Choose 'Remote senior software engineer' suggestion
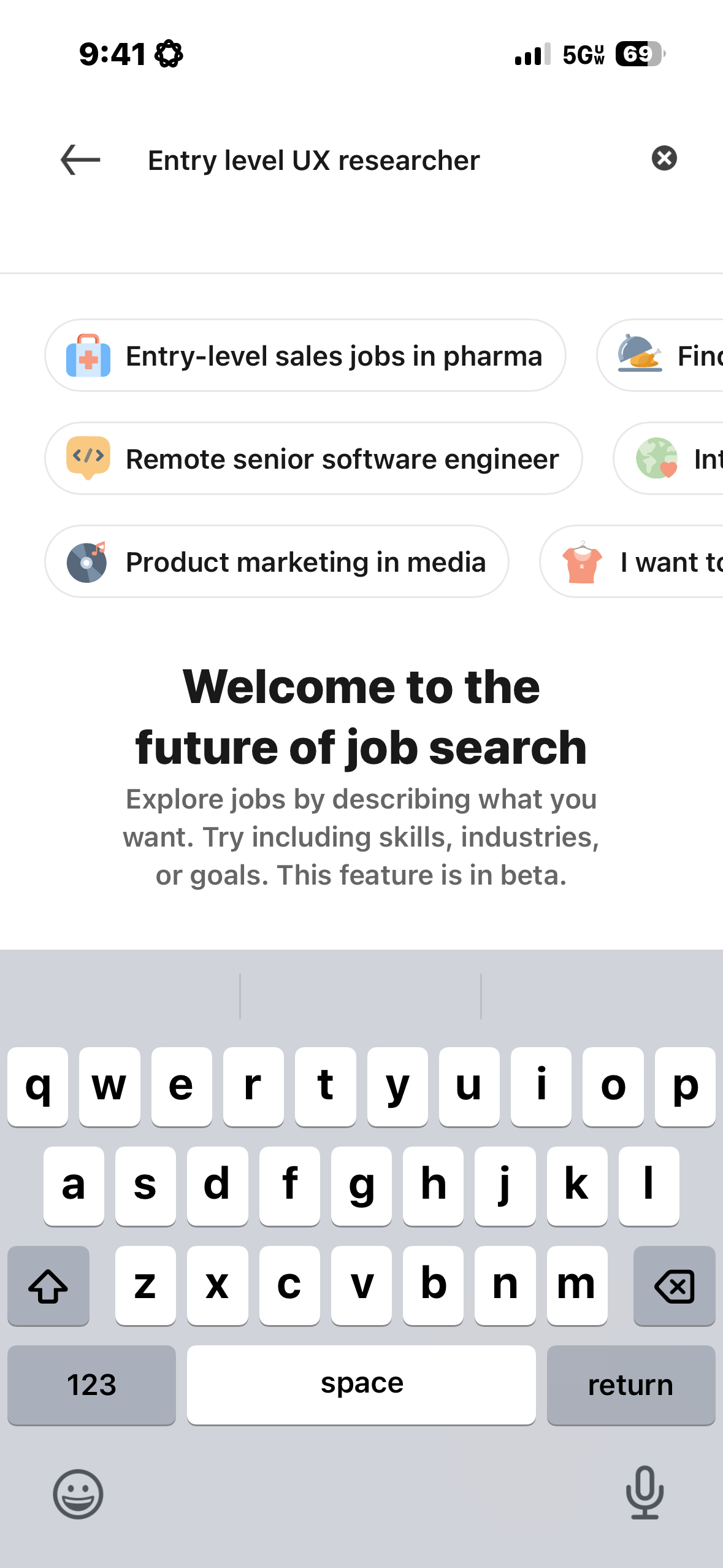Viewport: 723px width, 1568px height. (342, 459)
